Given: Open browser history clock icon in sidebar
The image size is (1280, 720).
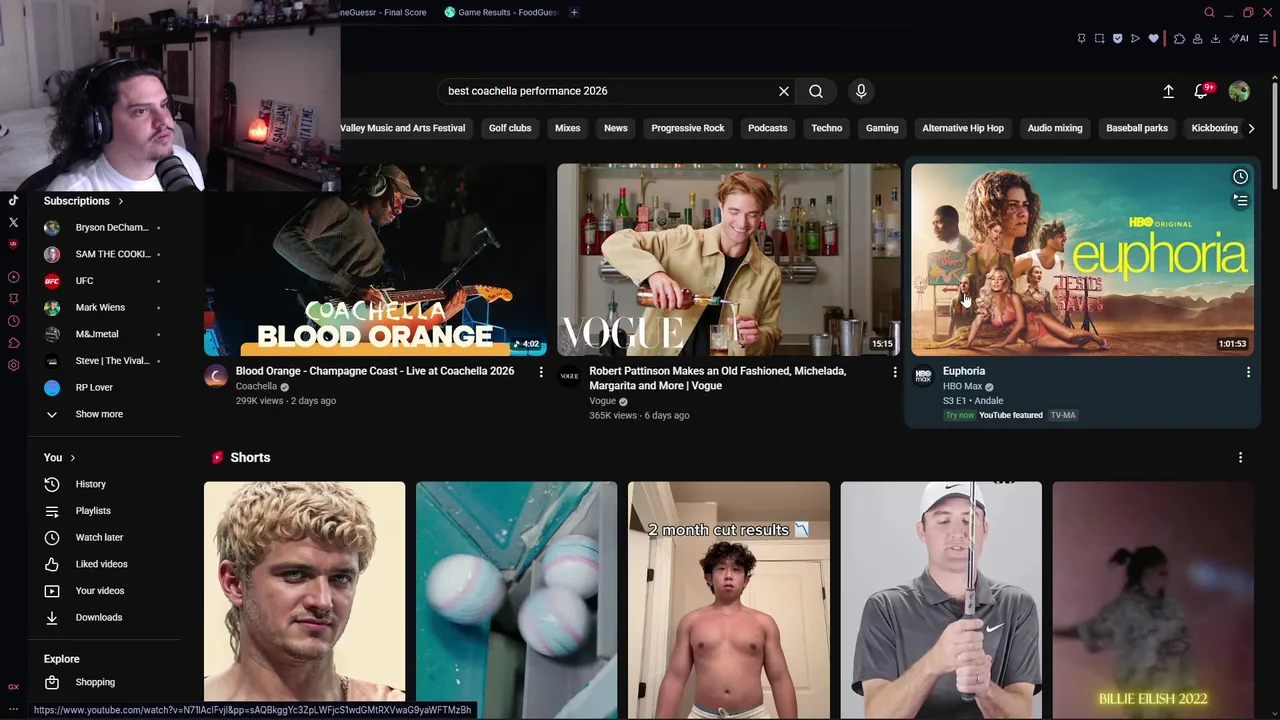Looking at the screenshot, I should (13, 321).
